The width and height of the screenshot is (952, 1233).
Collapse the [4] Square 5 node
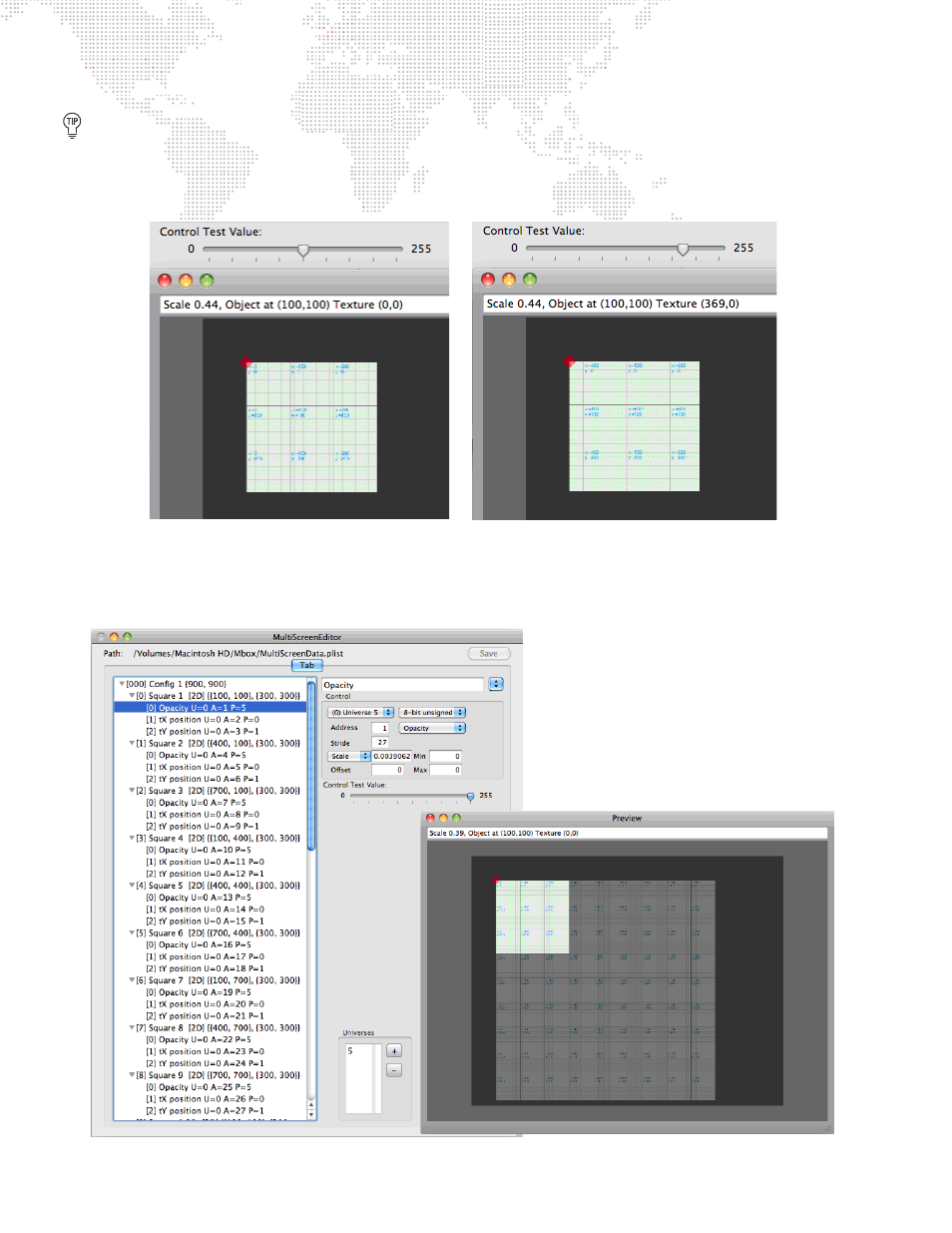point(132,886)
